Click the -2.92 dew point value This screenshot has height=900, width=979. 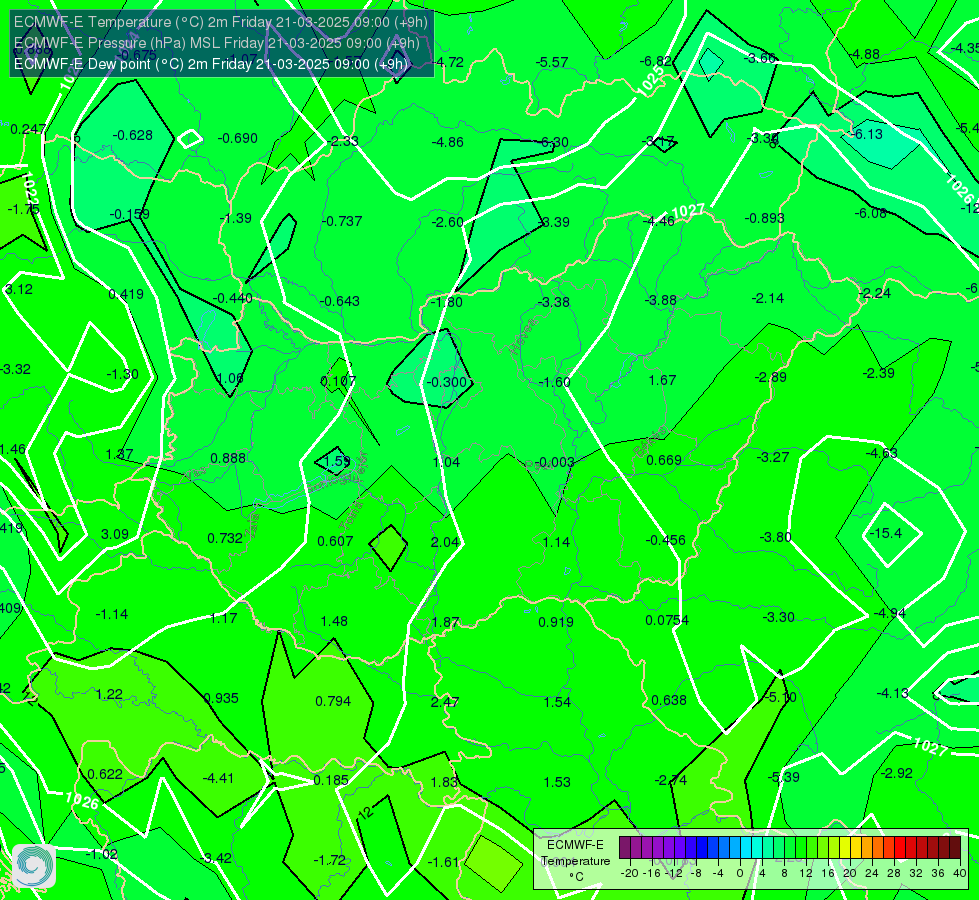pos(897,773)
